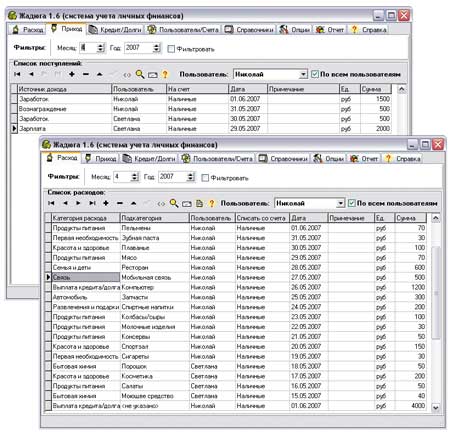This screenshot has height=433, width=450.
Task: Check the Фильтровать box in the income window
Action: pyautogui.click(x=171, y=49)
